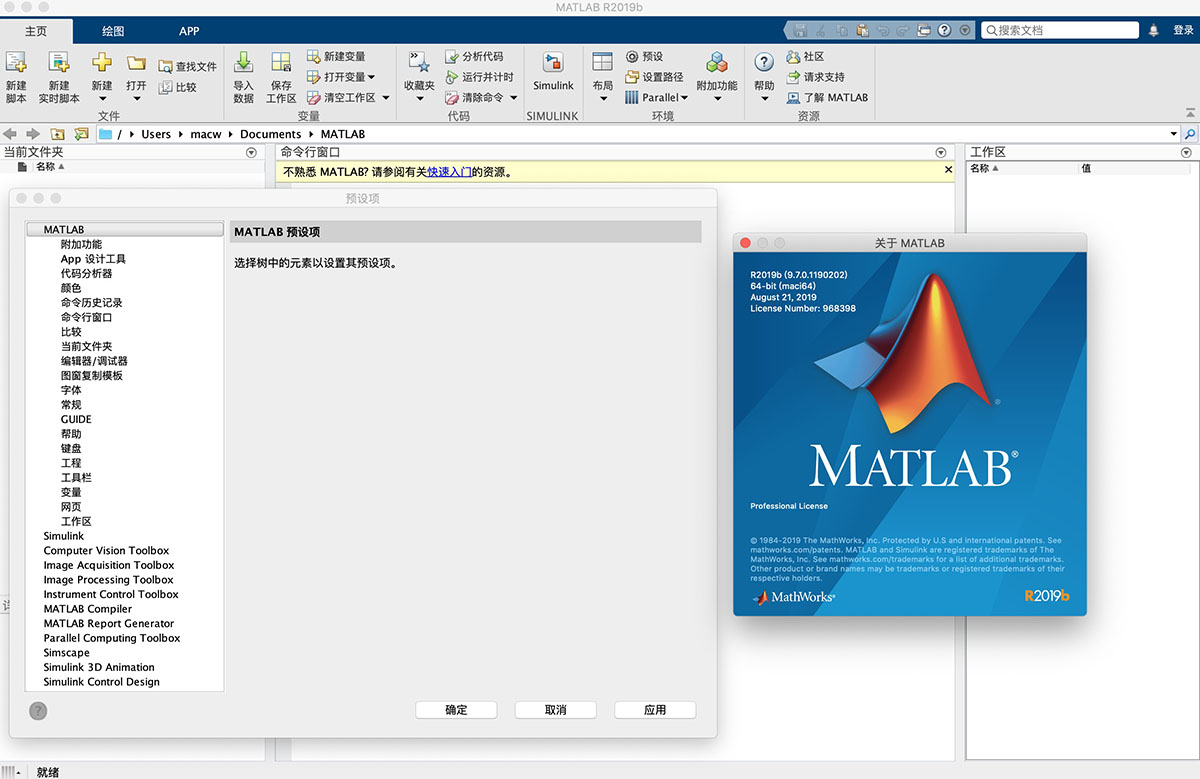Select 字体 (Fonts) in the preferences tree
Screen dimensions: 1200x779
tap(71, 390)
